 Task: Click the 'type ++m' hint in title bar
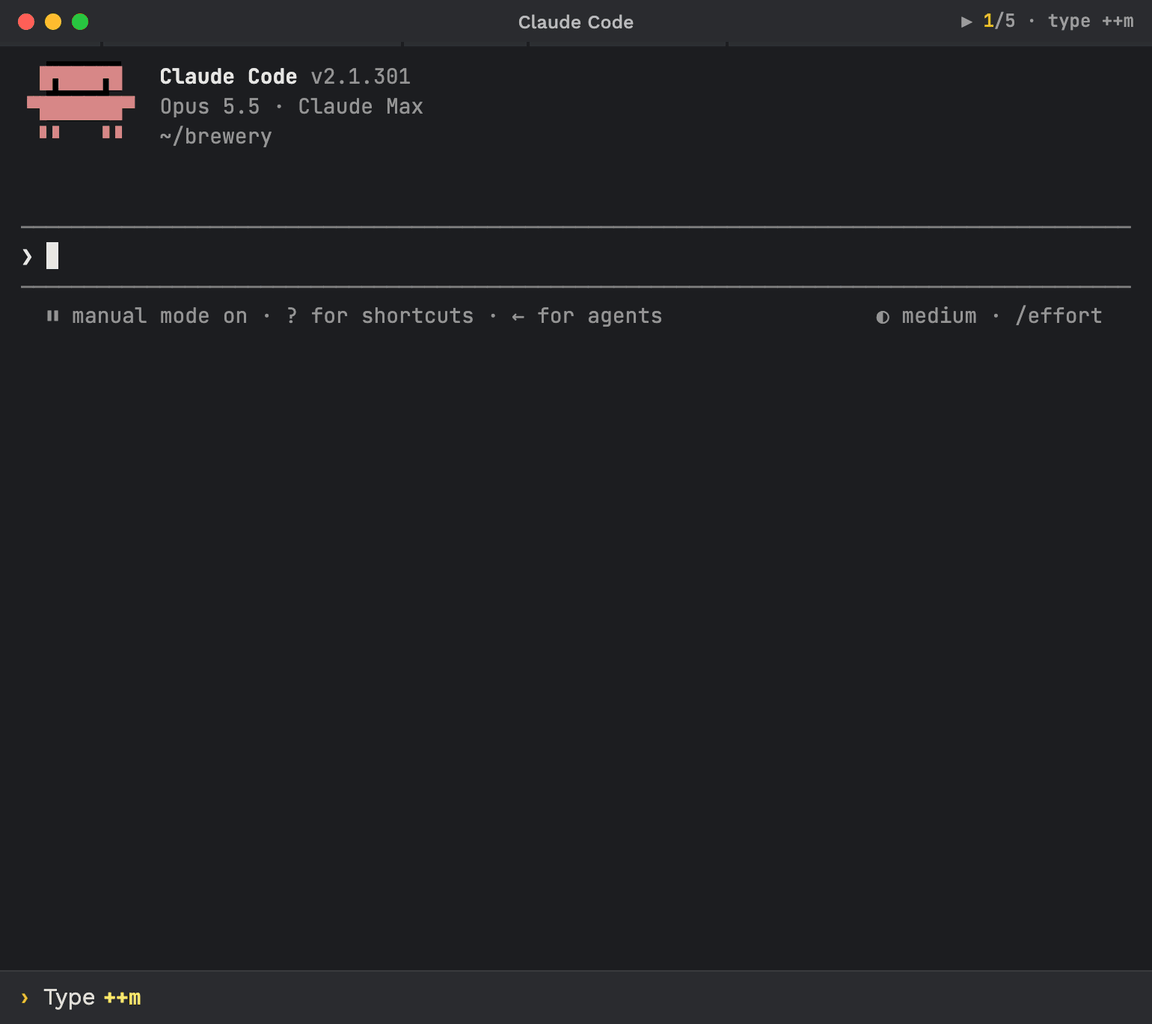[x=1090, y=21]
